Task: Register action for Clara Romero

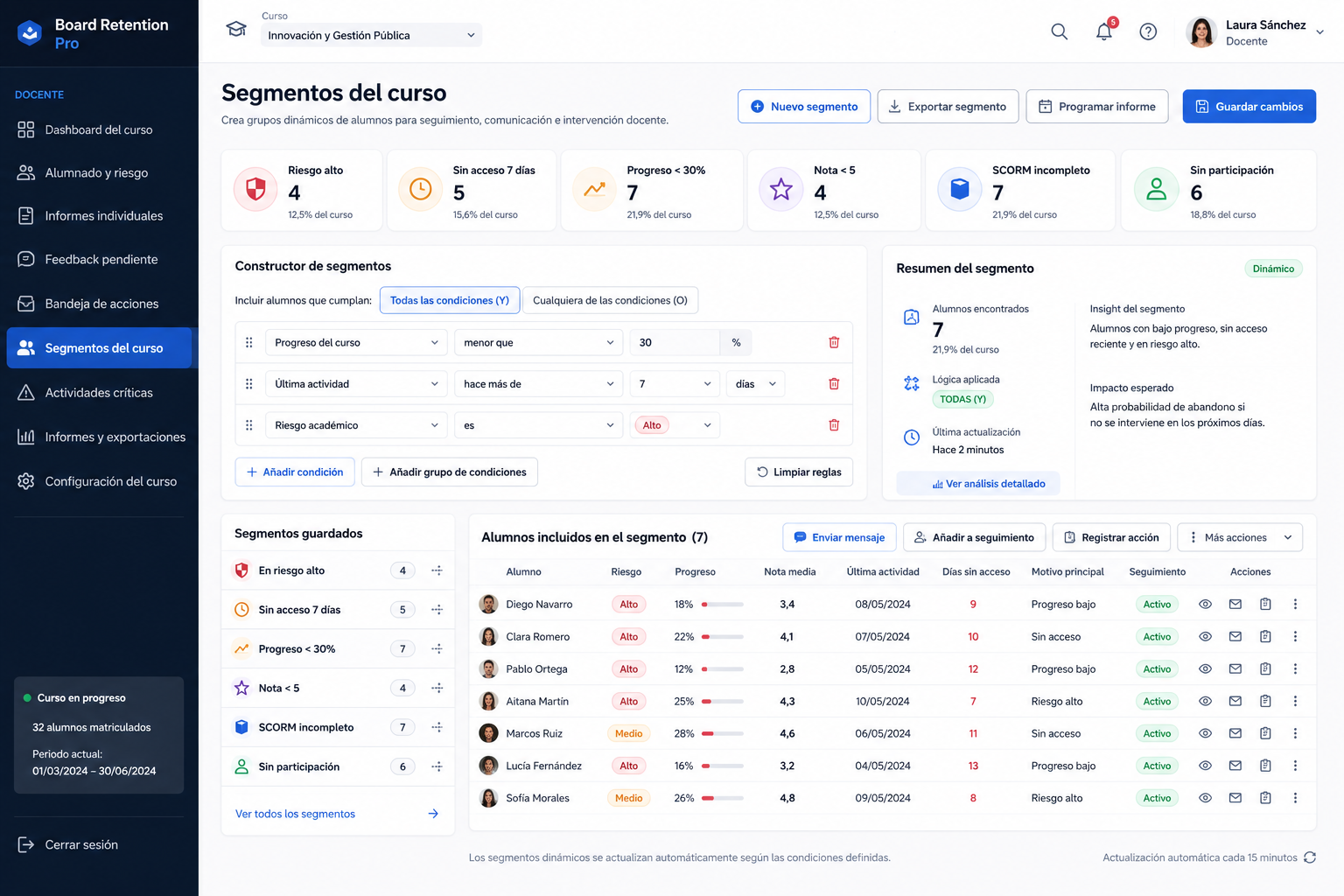Action: point(1265,636)
